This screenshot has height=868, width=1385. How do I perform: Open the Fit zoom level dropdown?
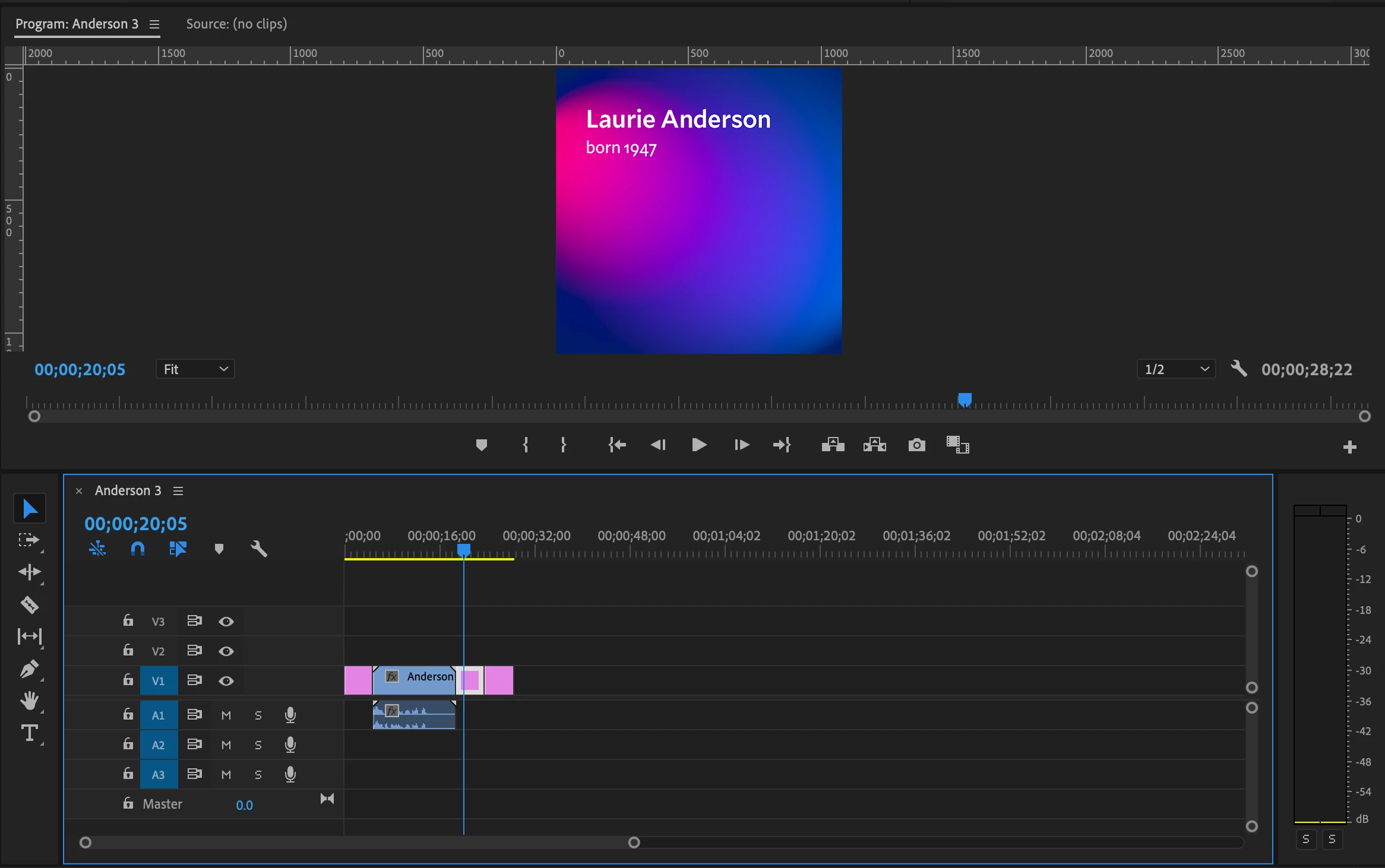[195, 369]
